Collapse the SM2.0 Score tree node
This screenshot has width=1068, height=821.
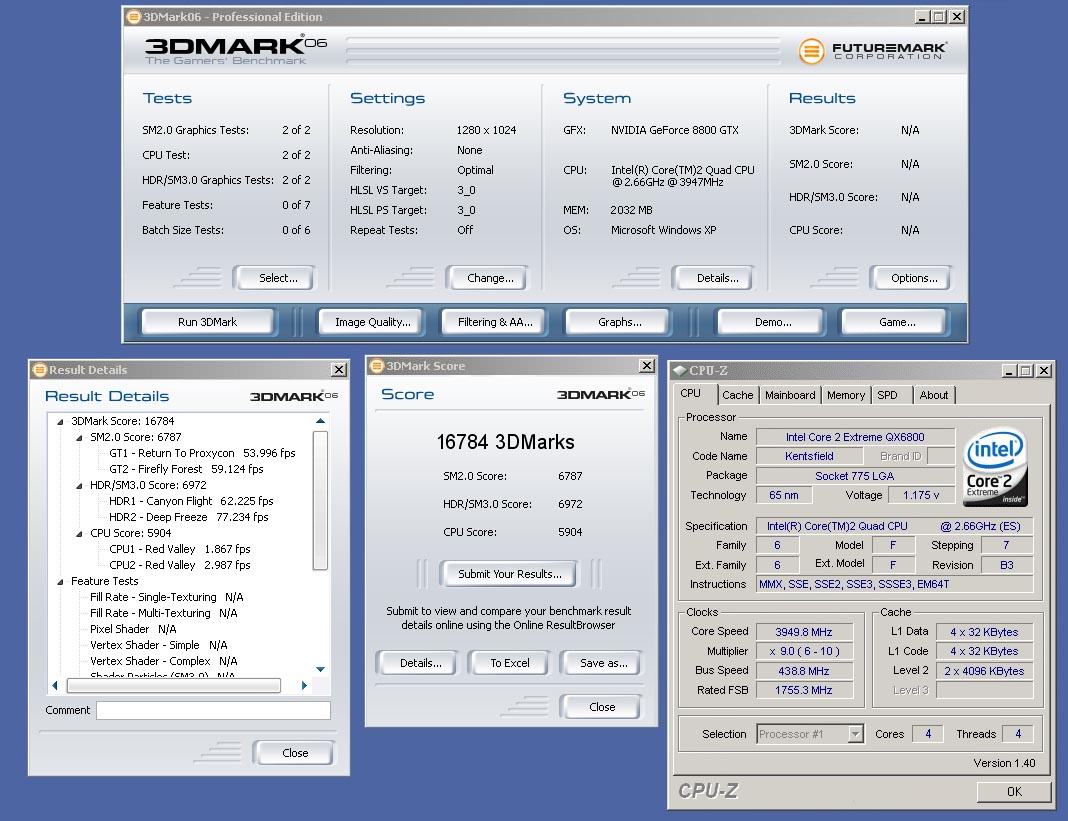(x=79, y=437)
